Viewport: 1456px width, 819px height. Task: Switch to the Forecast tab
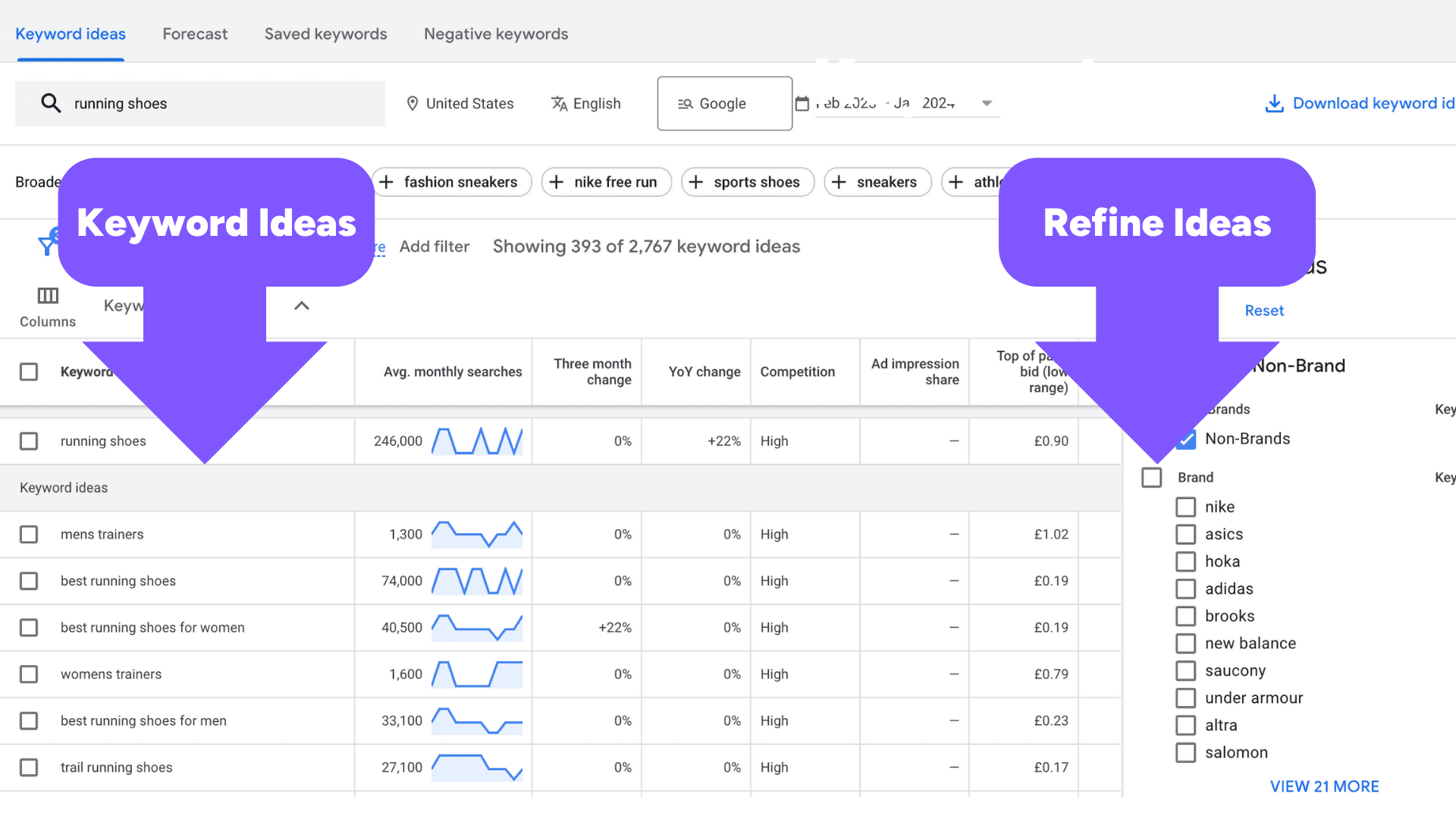(x=194, y=33)
